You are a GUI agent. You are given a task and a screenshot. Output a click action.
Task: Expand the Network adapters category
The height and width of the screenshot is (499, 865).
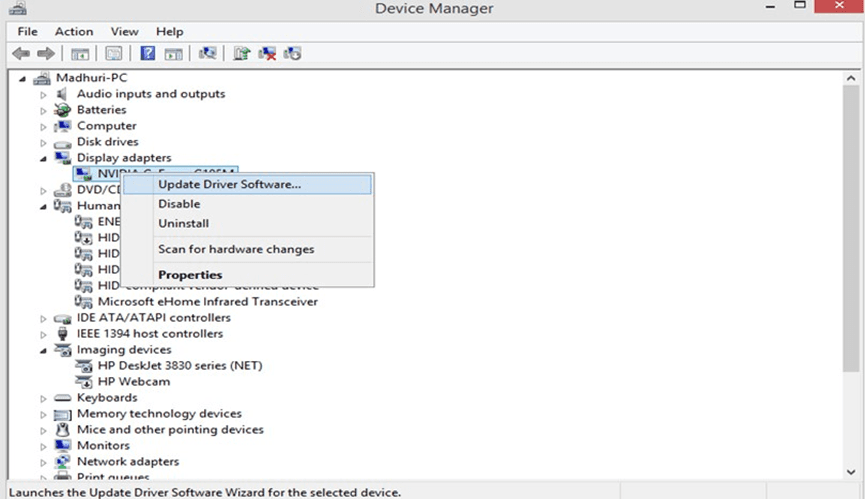click(x=43, y=462)
